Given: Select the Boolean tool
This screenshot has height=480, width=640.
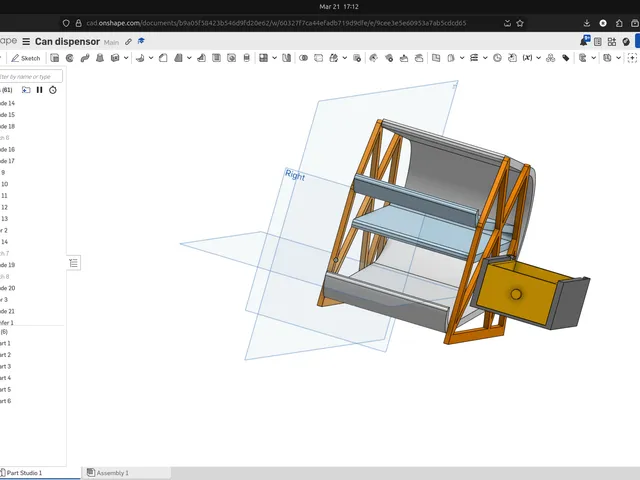Looking at the screenshot, I should (x=303, y=58).
